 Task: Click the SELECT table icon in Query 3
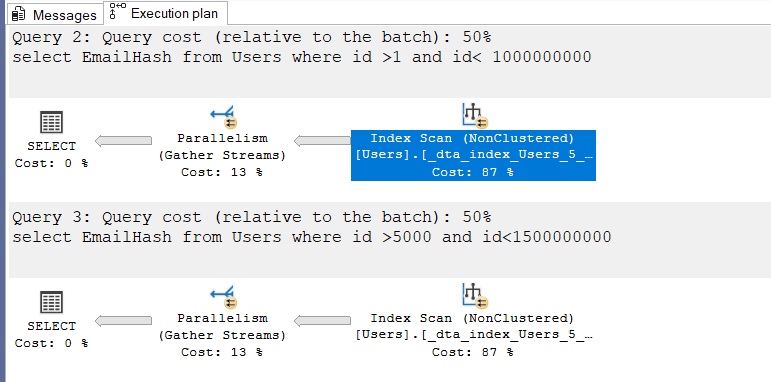52,302
